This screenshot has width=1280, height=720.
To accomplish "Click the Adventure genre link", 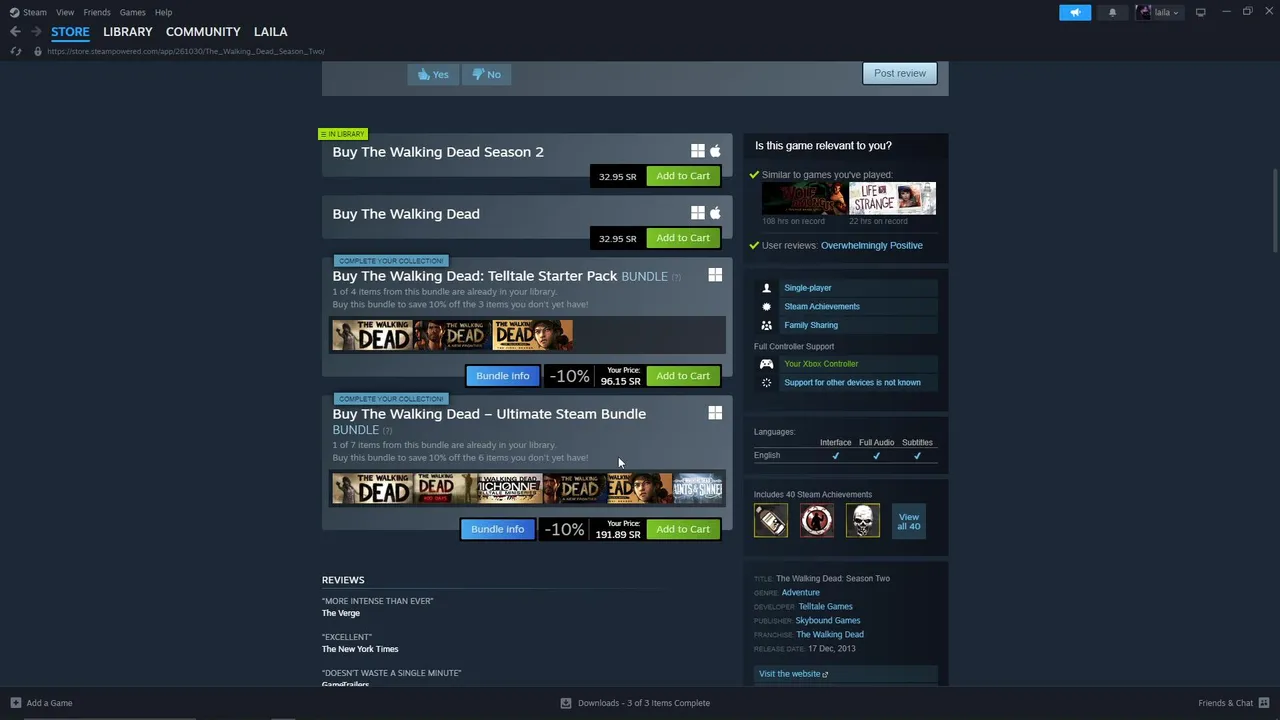I will point(800,593).
